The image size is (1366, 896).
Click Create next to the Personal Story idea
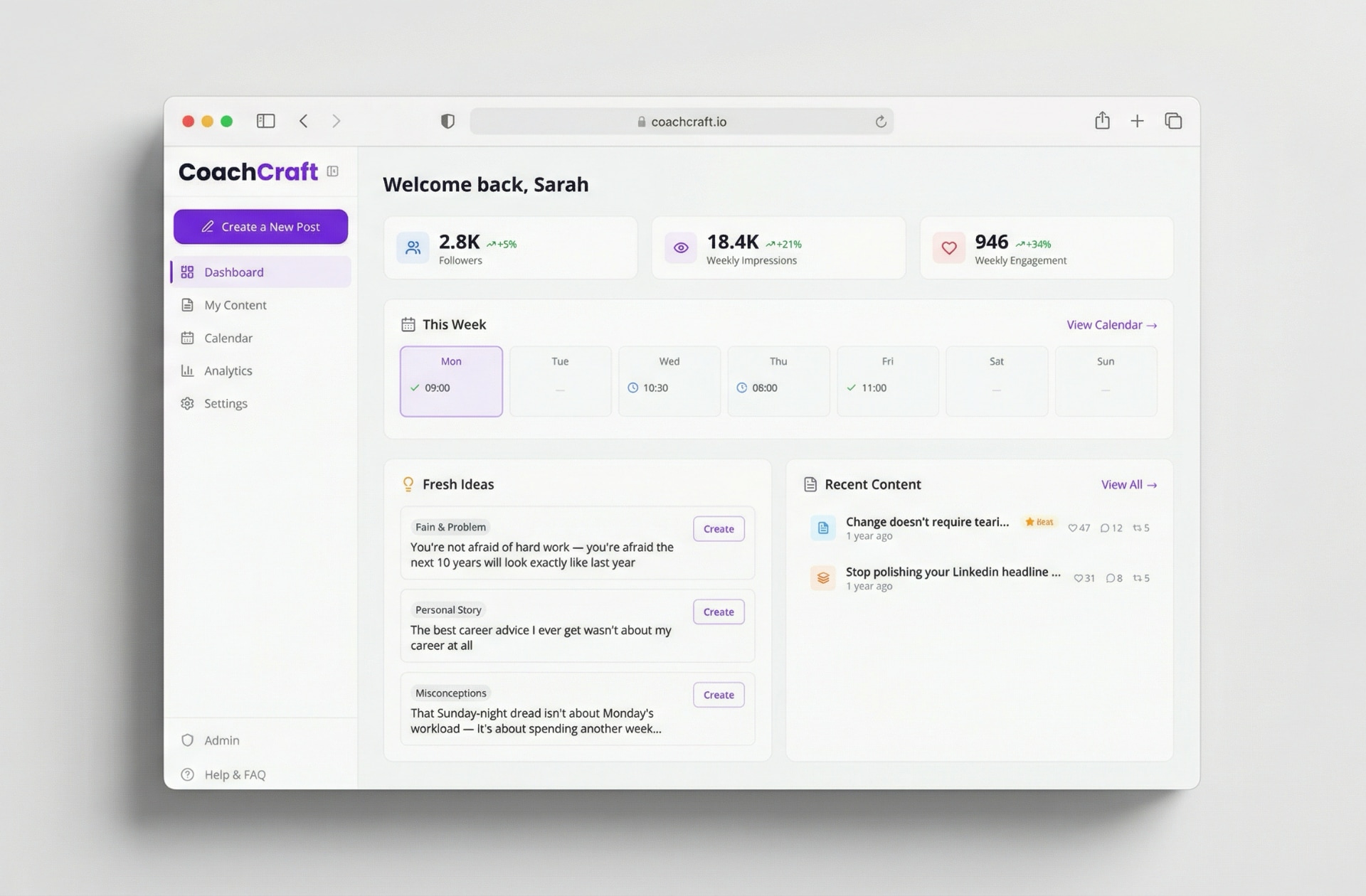[x=718, y=612]
